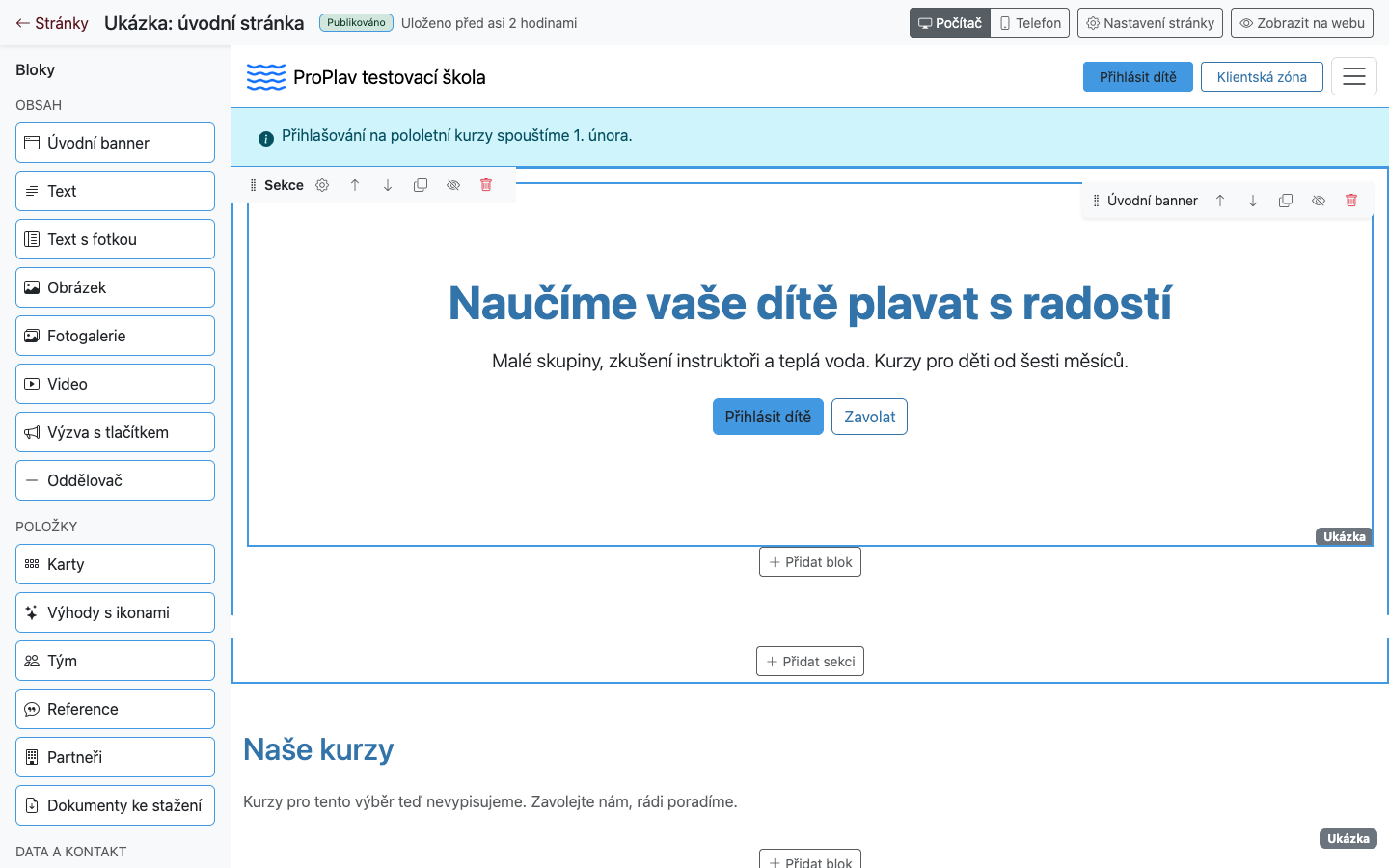
Task: Add Video block from sidebar
Action: (x=115, y=384)
